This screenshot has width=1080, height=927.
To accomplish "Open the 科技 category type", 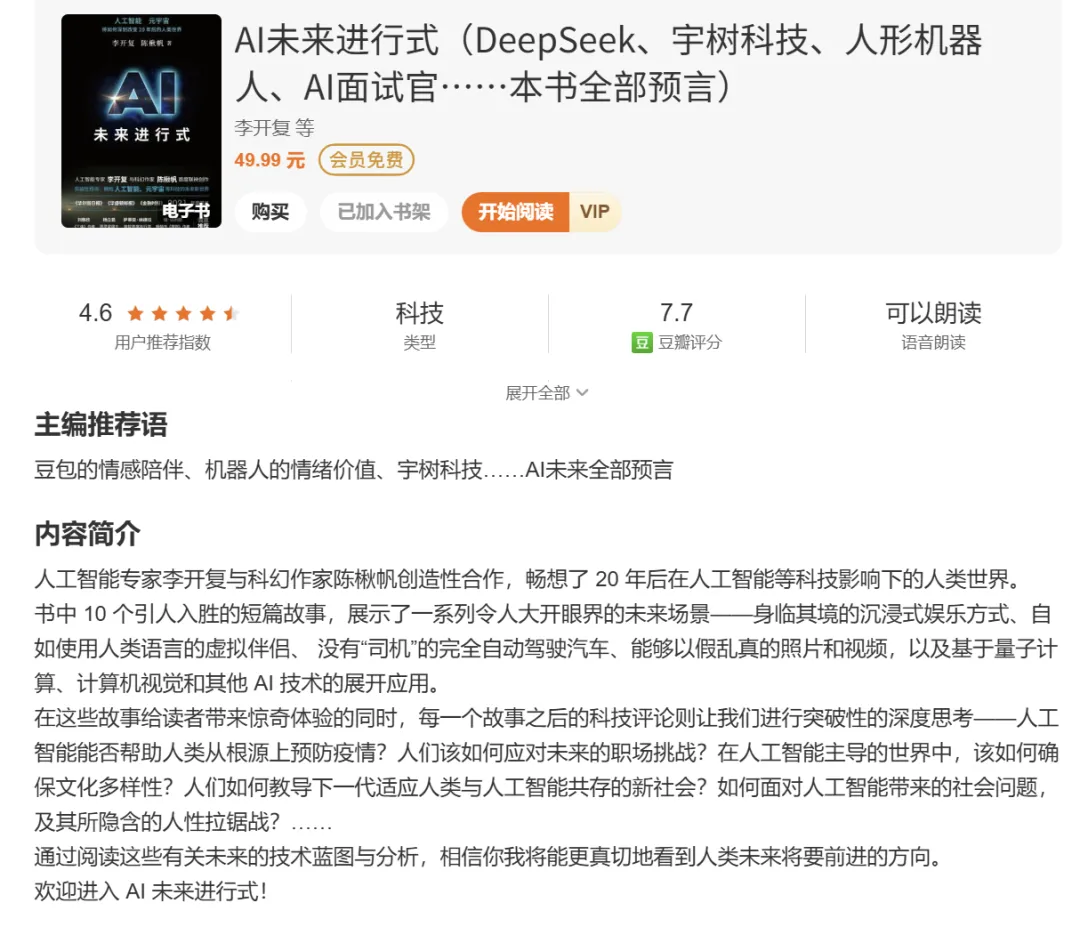I will point(419,313).
